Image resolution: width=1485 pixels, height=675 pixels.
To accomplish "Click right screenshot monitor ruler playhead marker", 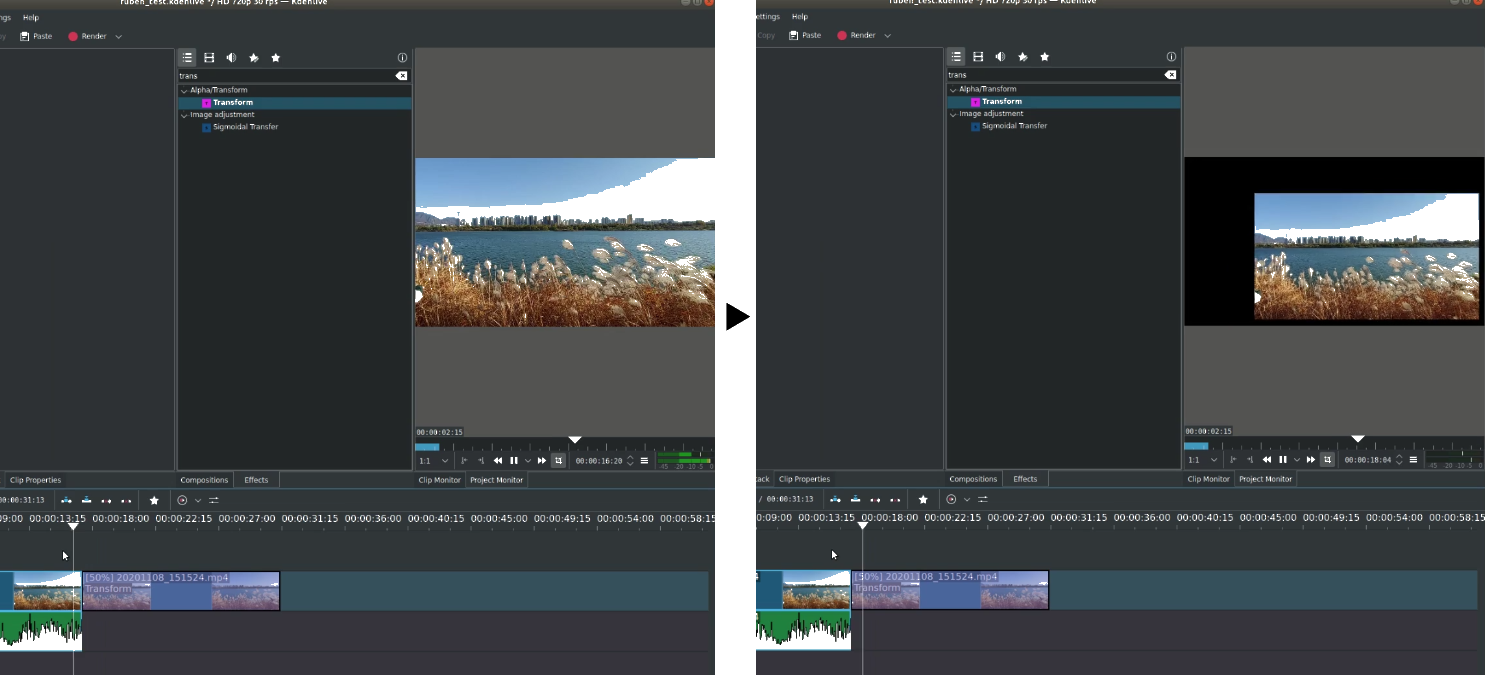I will [x=1358, y=439].
